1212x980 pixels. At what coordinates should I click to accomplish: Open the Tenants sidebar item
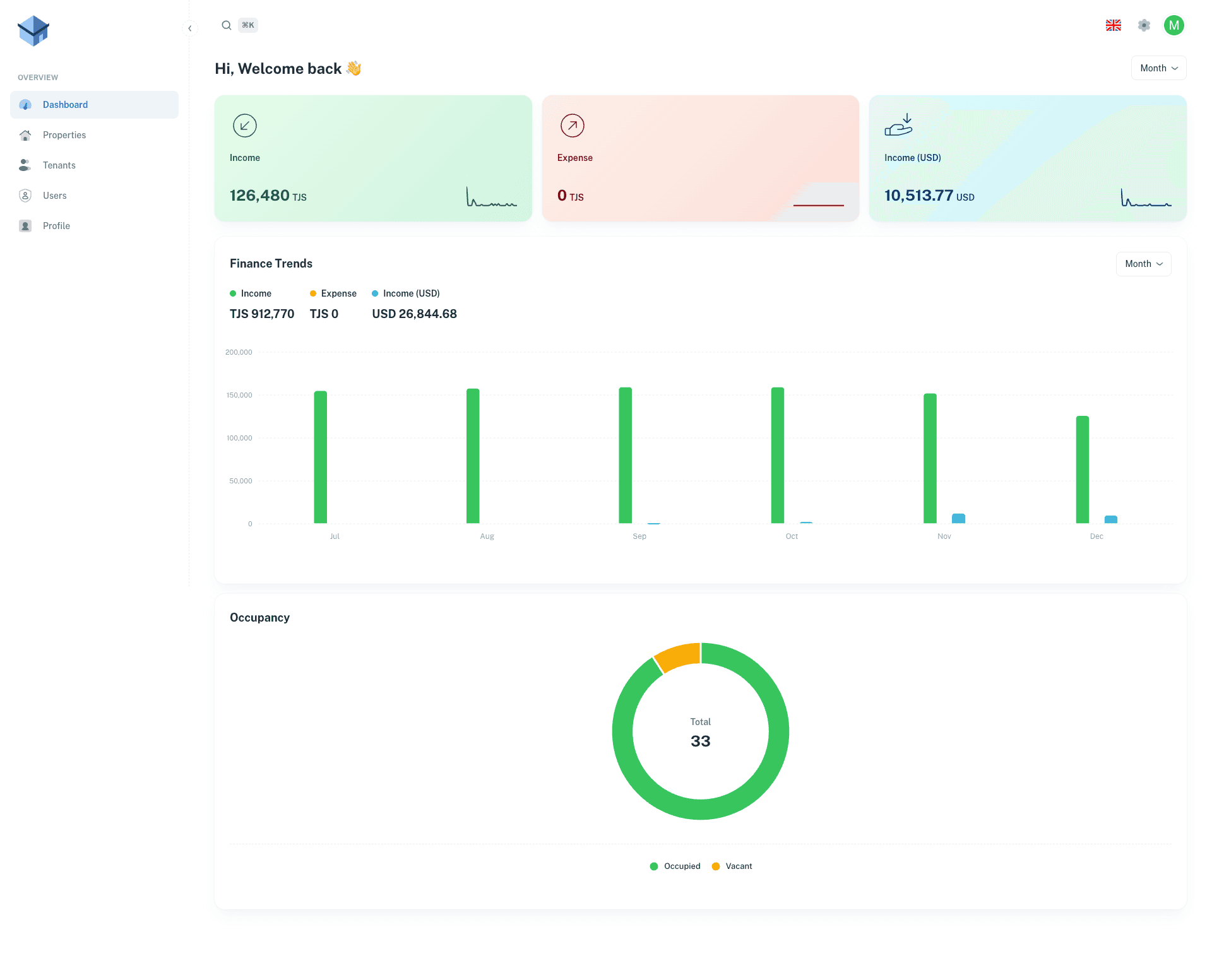(x=59, y=165)
